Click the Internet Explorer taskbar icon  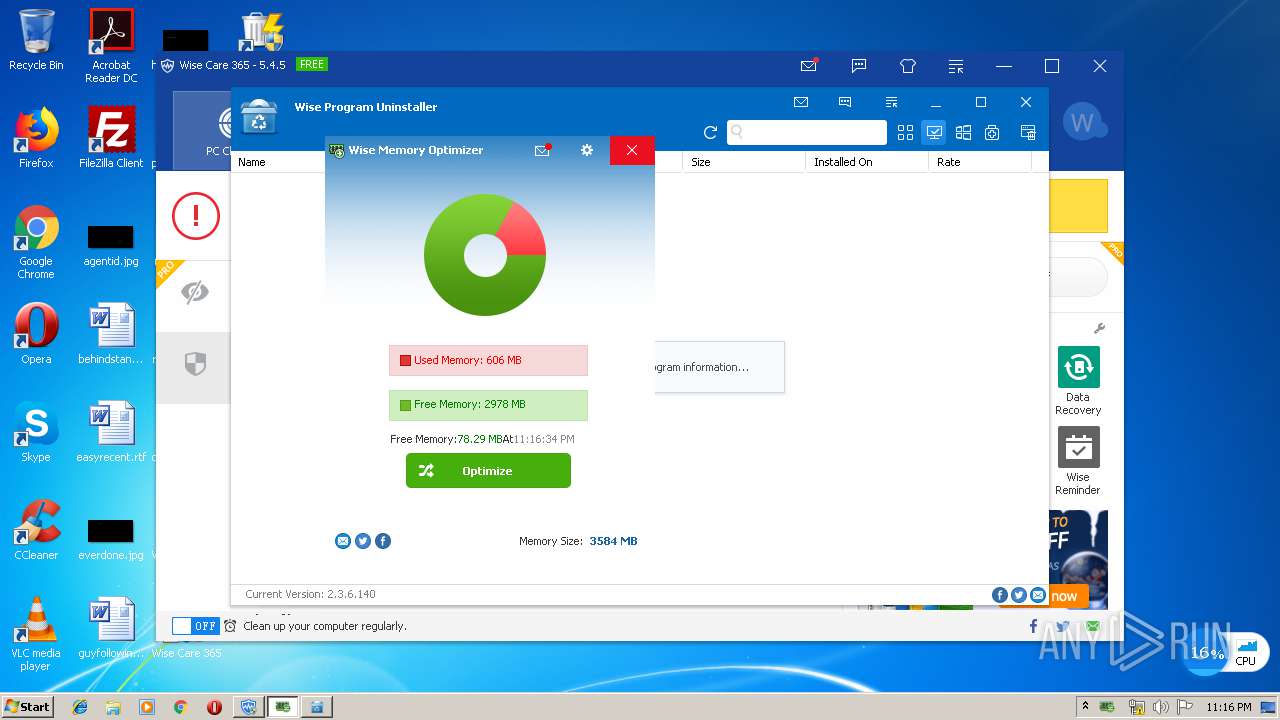(80, 707)
